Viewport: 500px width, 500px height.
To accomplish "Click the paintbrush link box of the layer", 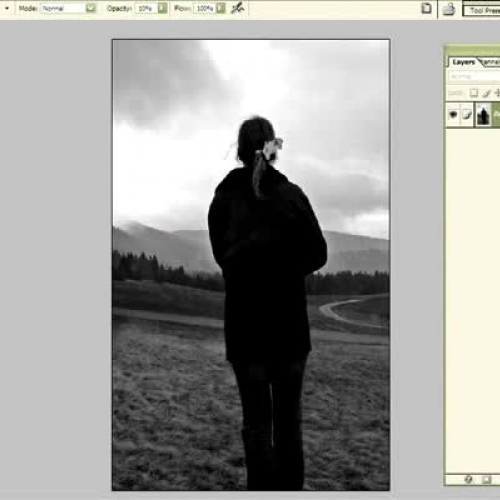I will click(x=467, y=115).
